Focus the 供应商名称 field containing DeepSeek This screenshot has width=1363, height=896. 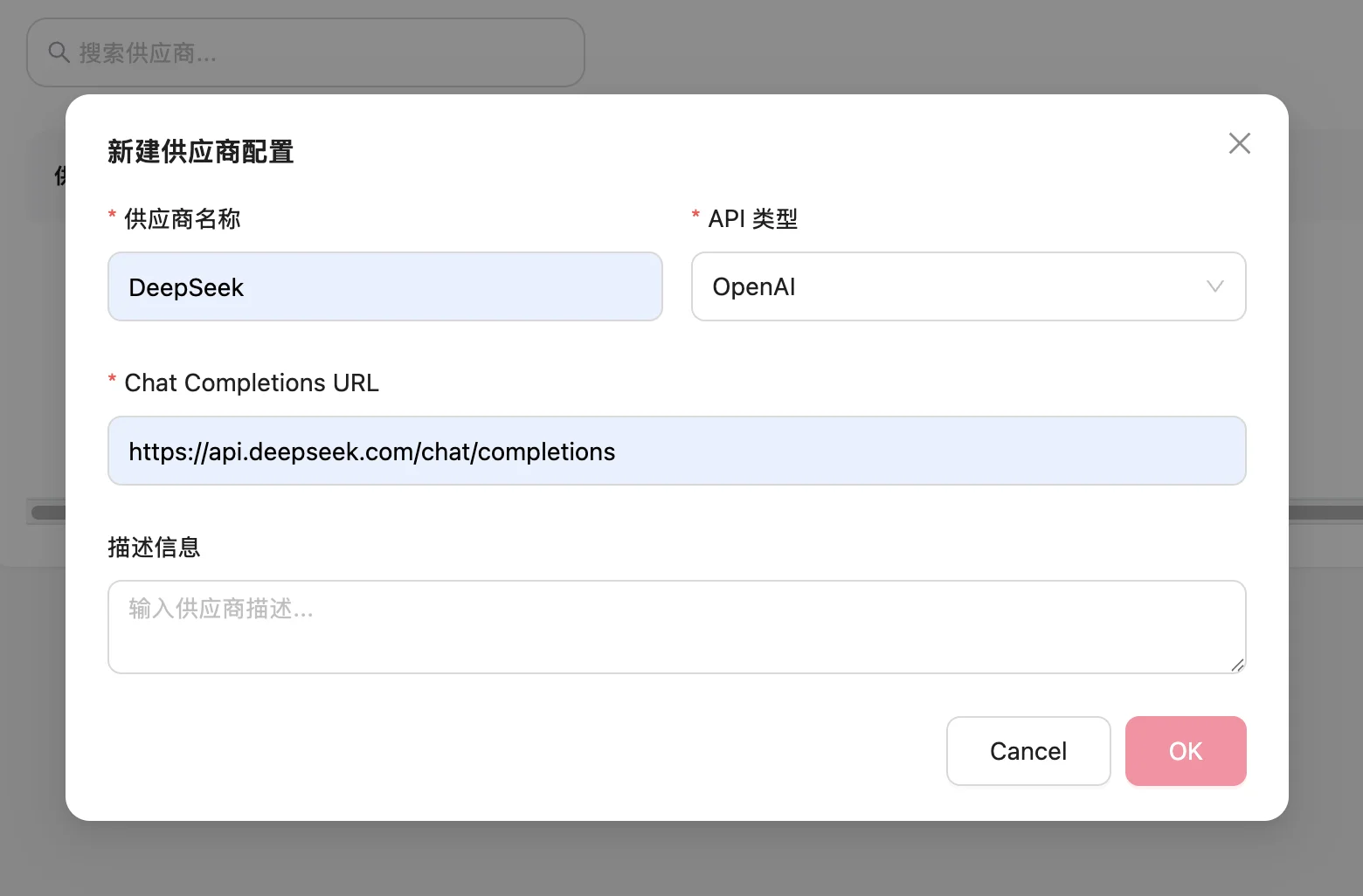click(384, 286)
